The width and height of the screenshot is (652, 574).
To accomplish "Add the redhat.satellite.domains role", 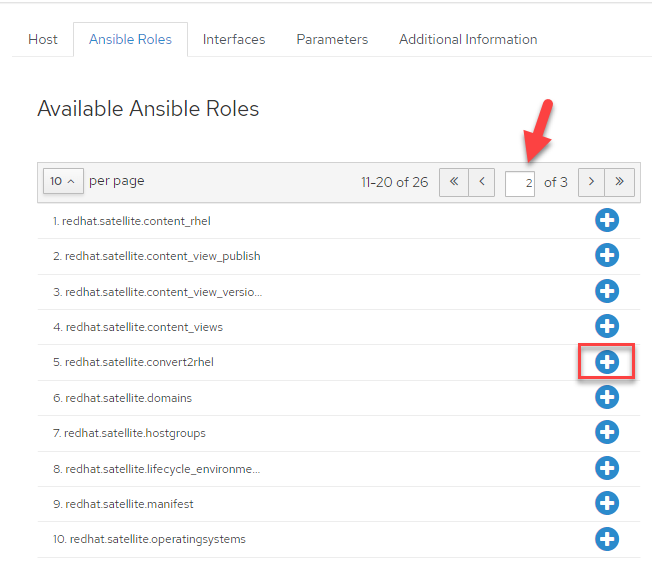I will point(607,397).
